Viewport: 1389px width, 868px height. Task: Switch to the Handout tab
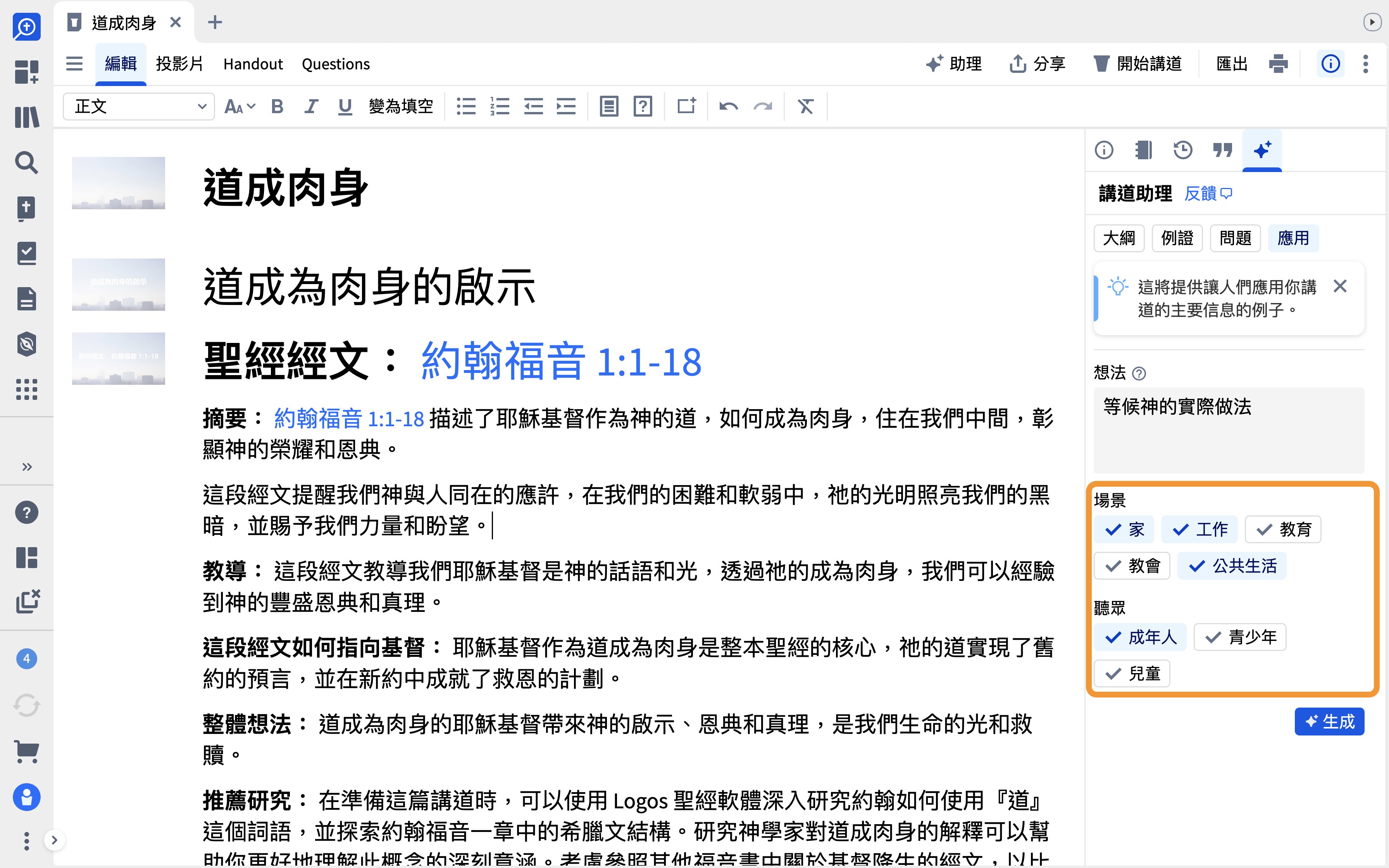[x=253, y=64]
